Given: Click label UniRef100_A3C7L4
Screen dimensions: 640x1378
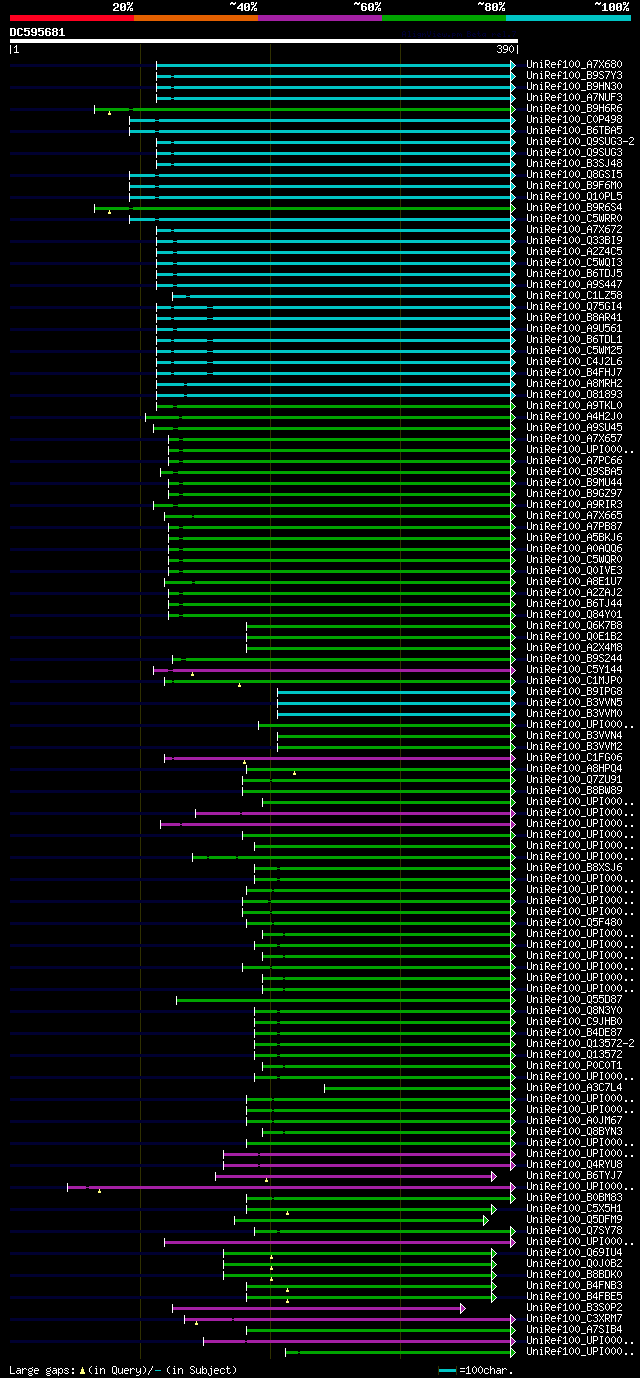Looking at the screenshot, I should pos(574,1087).
